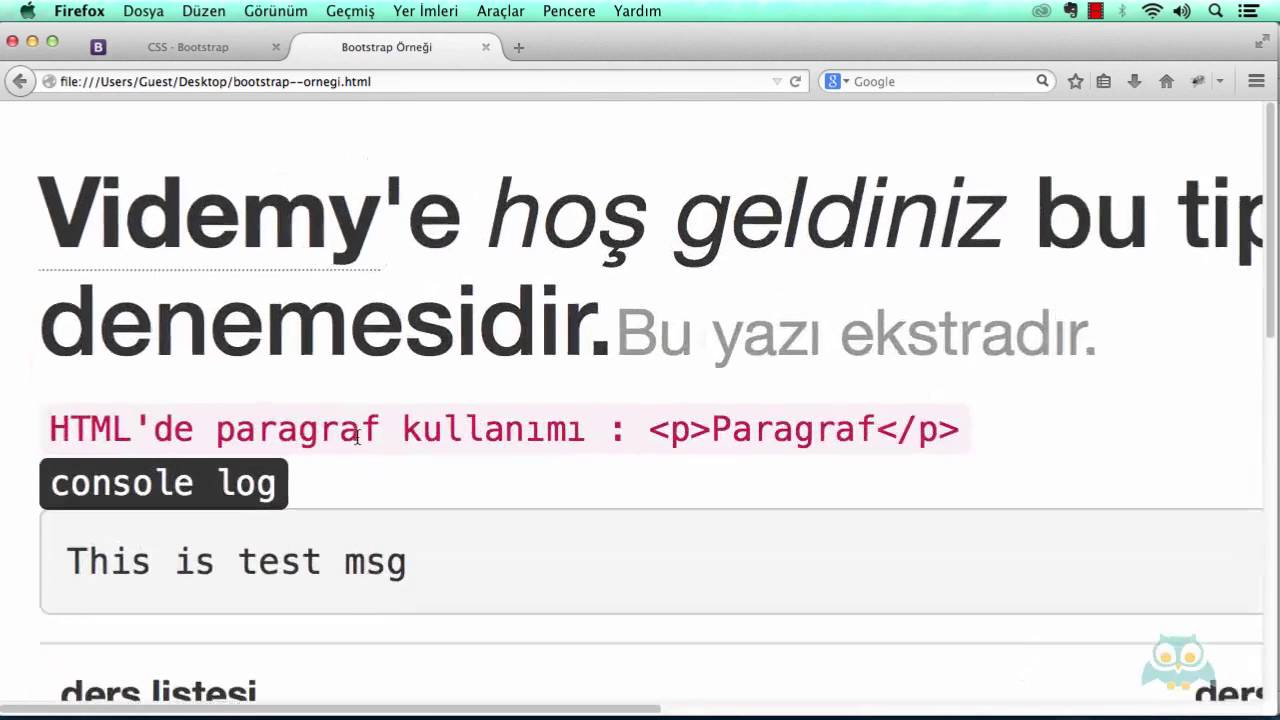Open the Yer İmleri menu
Screen dimensions: 1280x720
[425, 11]
